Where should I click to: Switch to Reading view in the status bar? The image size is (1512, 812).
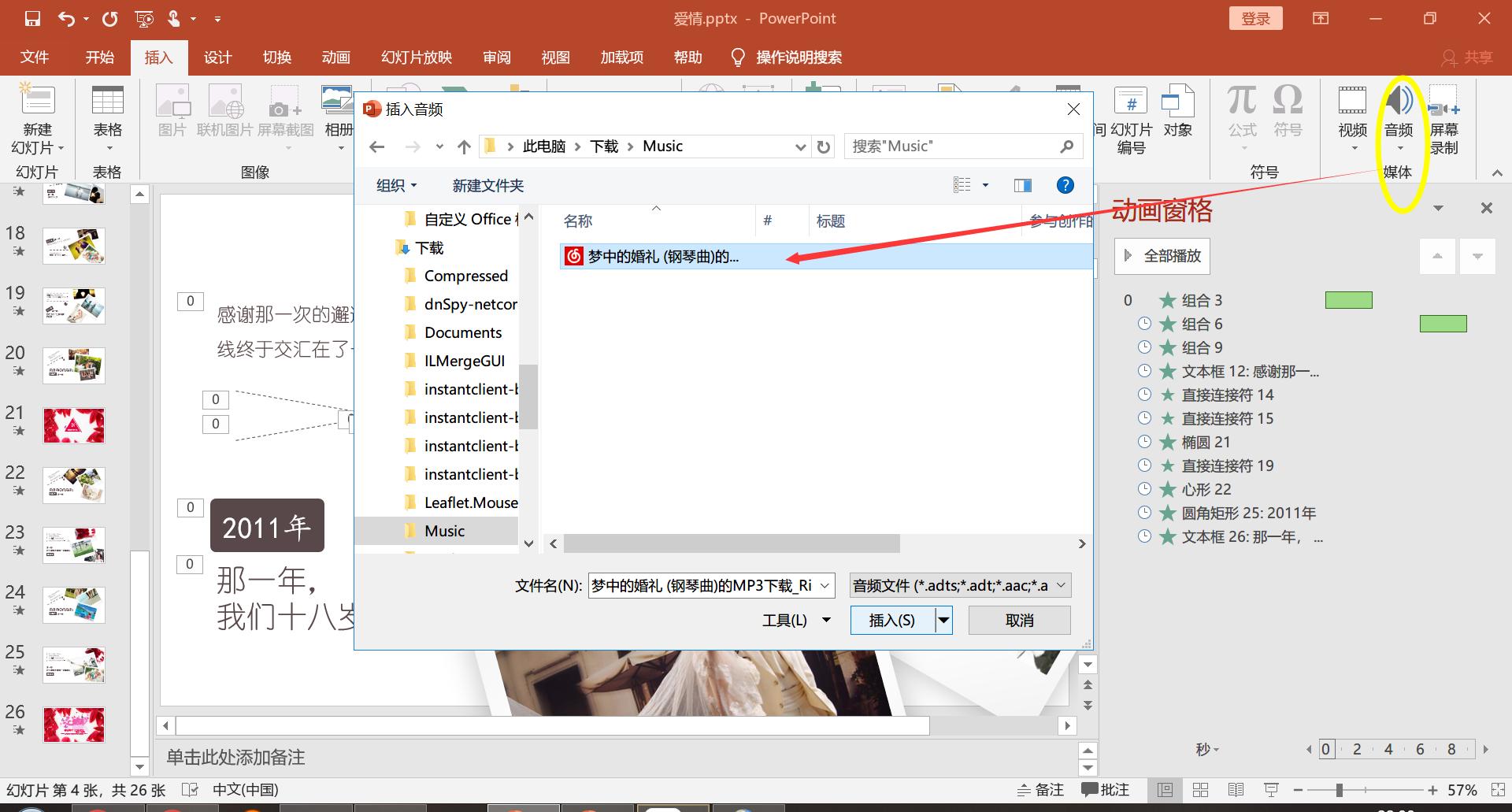(1236, 790)
